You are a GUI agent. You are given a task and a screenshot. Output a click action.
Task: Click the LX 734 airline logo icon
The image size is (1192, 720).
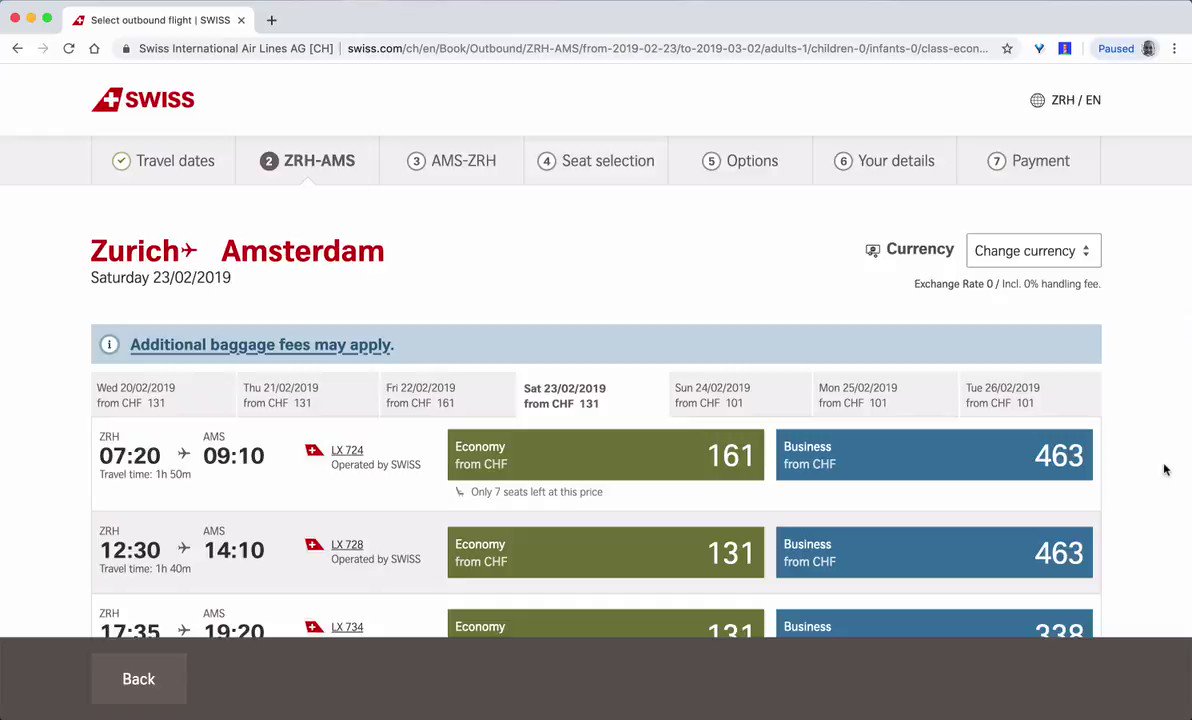click(x=314, y=626)
